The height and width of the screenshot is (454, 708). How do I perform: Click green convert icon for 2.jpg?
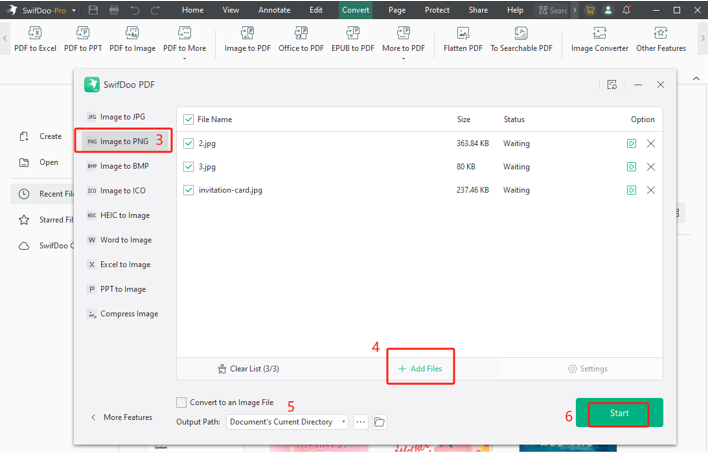[631, 144]
